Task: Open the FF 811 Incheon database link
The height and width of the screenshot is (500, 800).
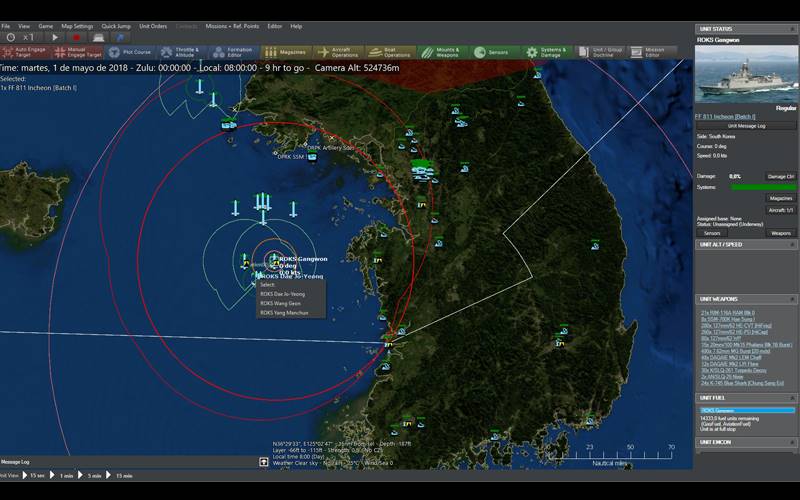Action: pyautogui.click(x=726, y=117)
